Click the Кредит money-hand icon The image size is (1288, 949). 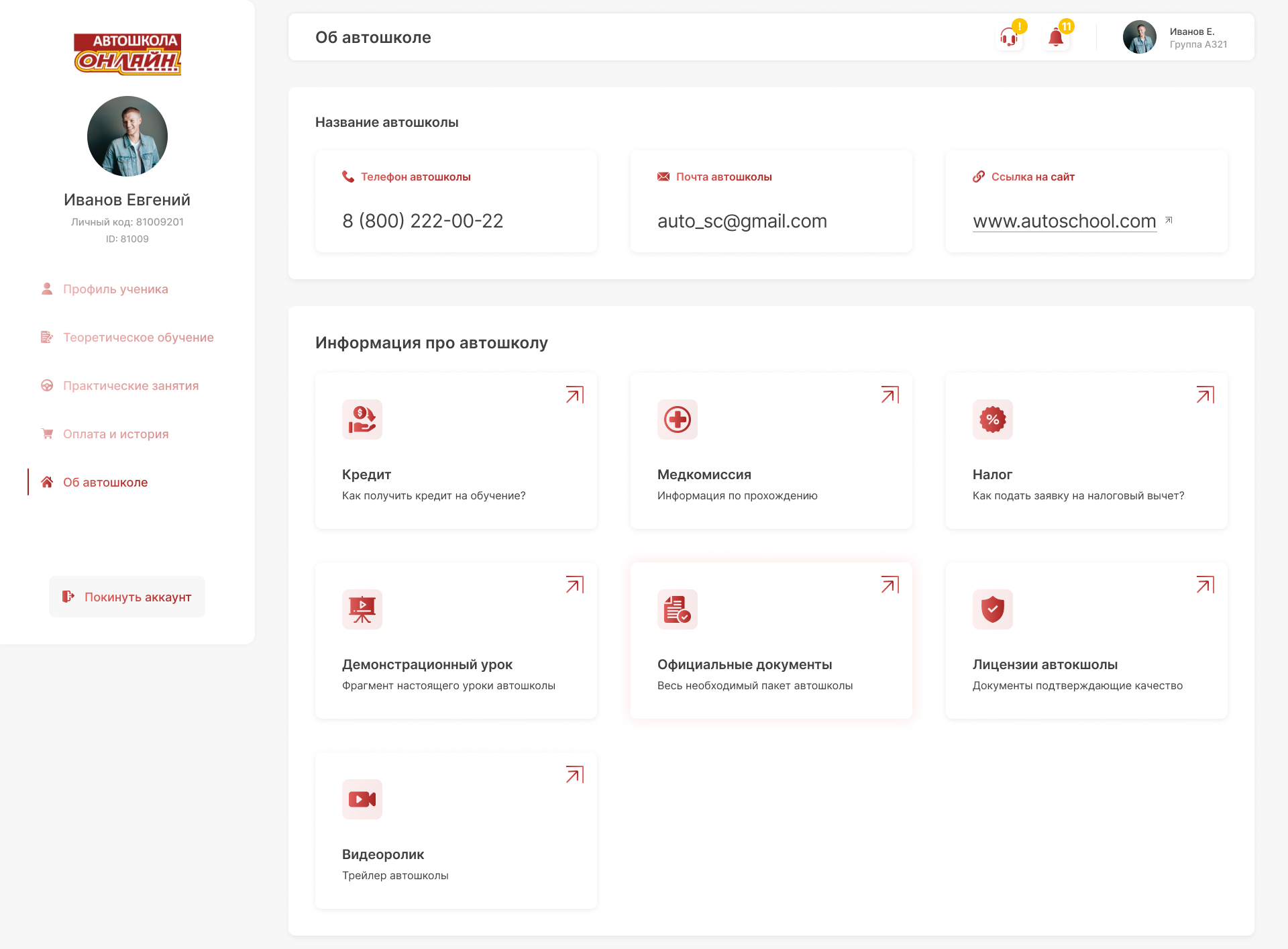[362, 419]
